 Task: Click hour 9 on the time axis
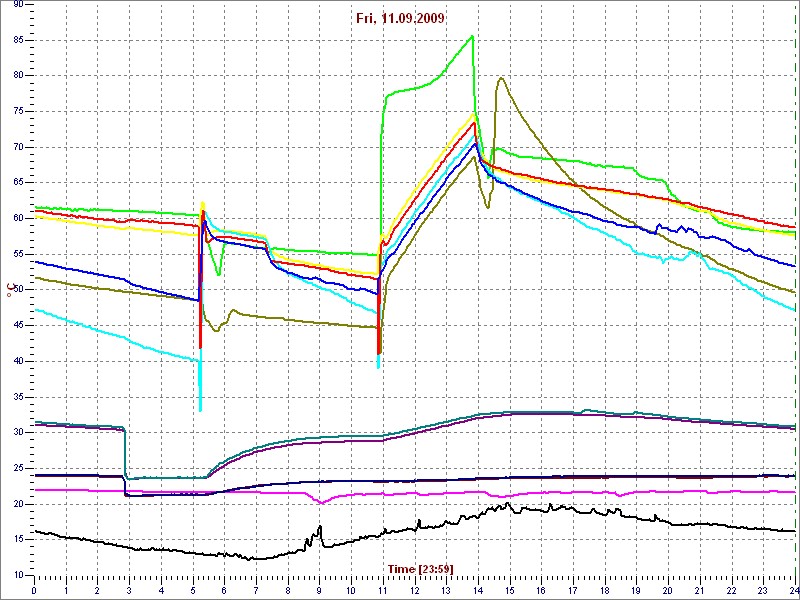pos(319,590)
